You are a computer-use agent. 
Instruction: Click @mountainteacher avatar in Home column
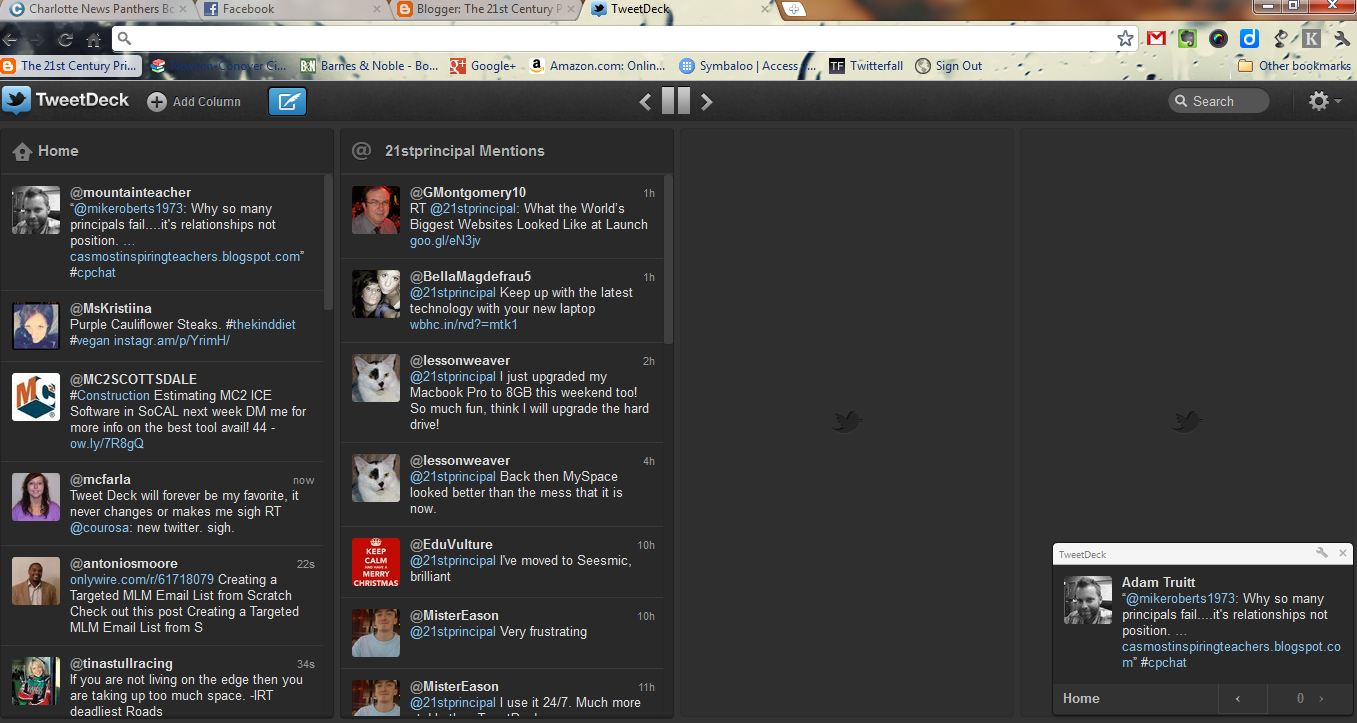coord(36,210)
